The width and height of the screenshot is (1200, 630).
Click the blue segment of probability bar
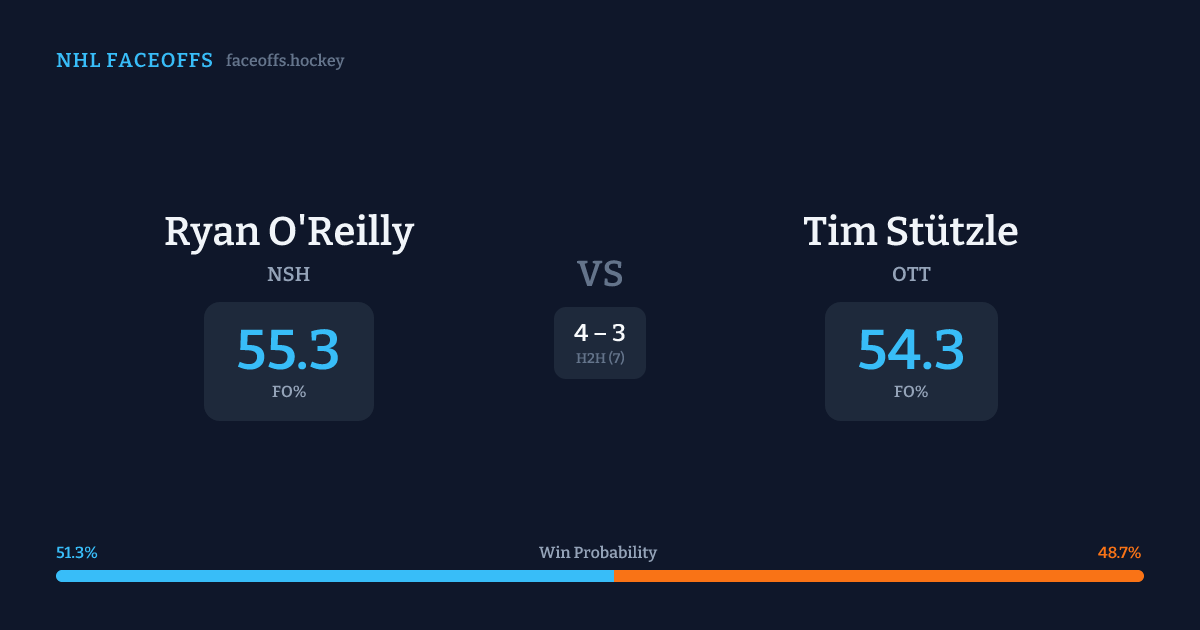[x=334, y=576]
